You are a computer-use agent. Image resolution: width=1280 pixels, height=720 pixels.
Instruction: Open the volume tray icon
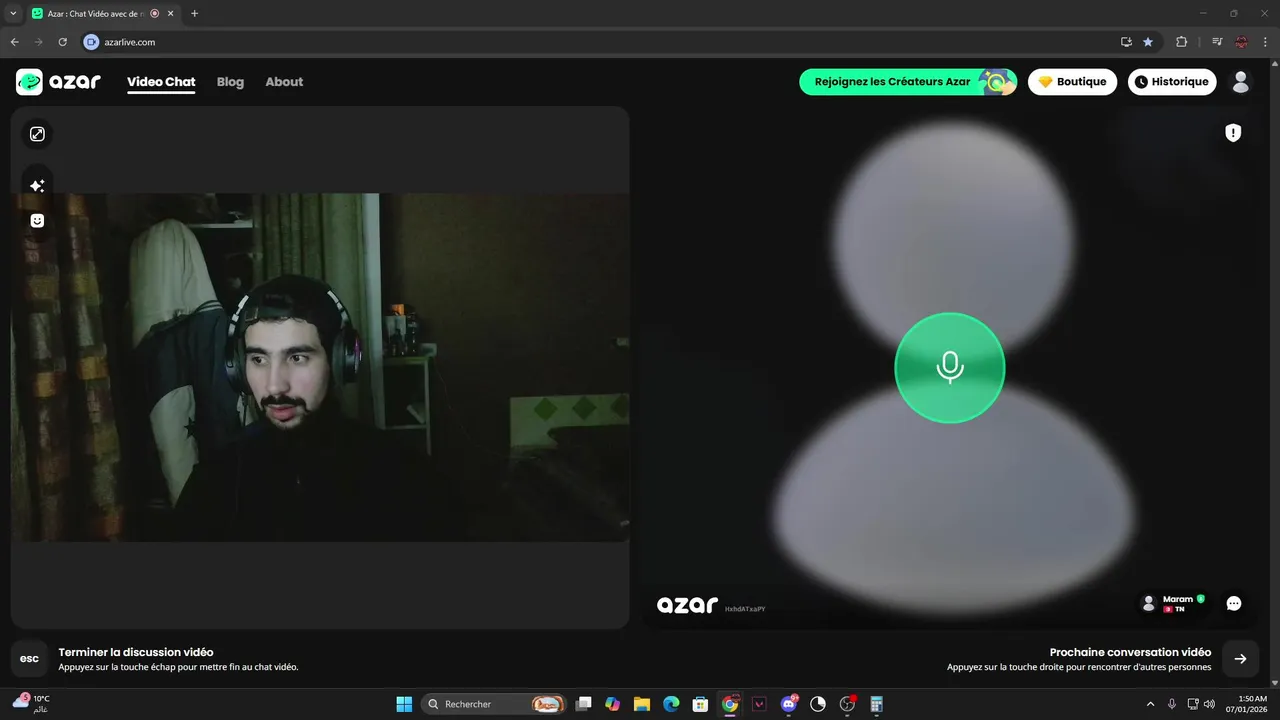click(1210, 704)
